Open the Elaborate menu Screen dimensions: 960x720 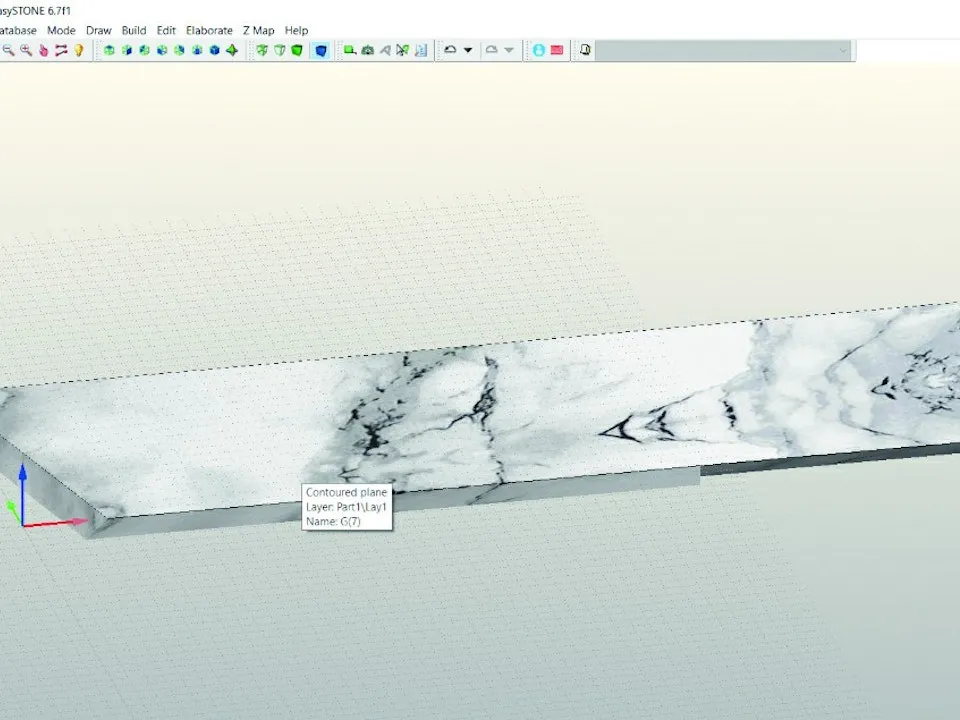209,30
